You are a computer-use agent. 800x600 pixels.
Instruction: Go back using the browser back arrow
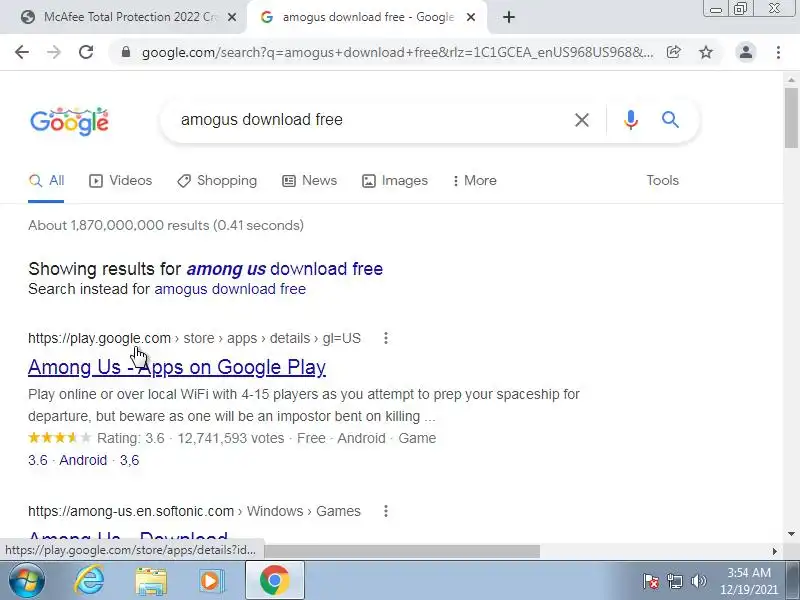(x=22, y=52)
